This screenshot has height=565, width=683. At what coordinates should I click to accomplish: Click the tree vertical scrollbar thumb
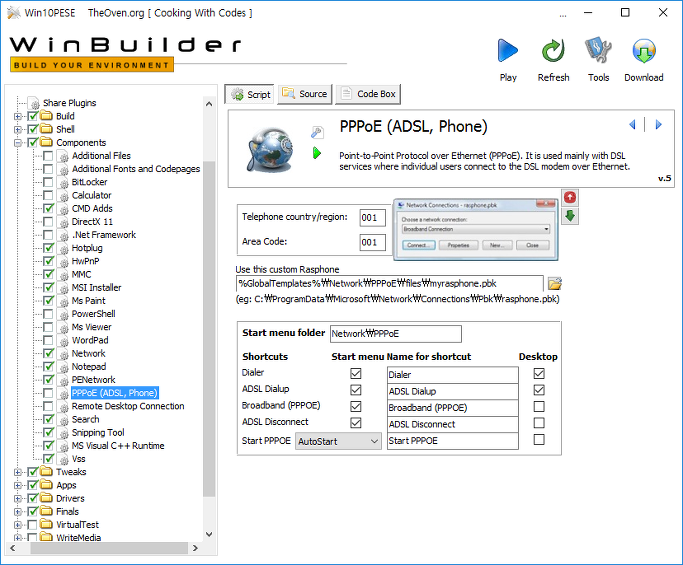(x=209, y=329)
